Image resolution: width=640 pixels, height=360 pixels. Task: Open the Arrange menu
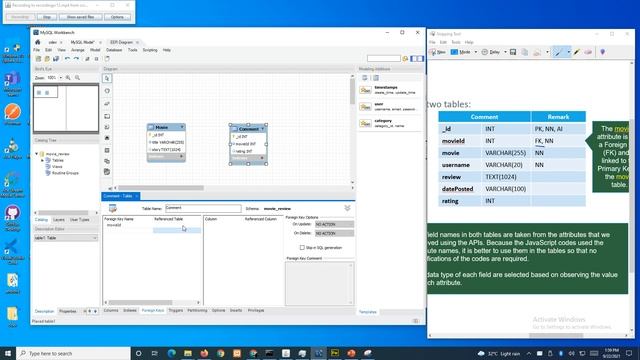click(78, 50)
